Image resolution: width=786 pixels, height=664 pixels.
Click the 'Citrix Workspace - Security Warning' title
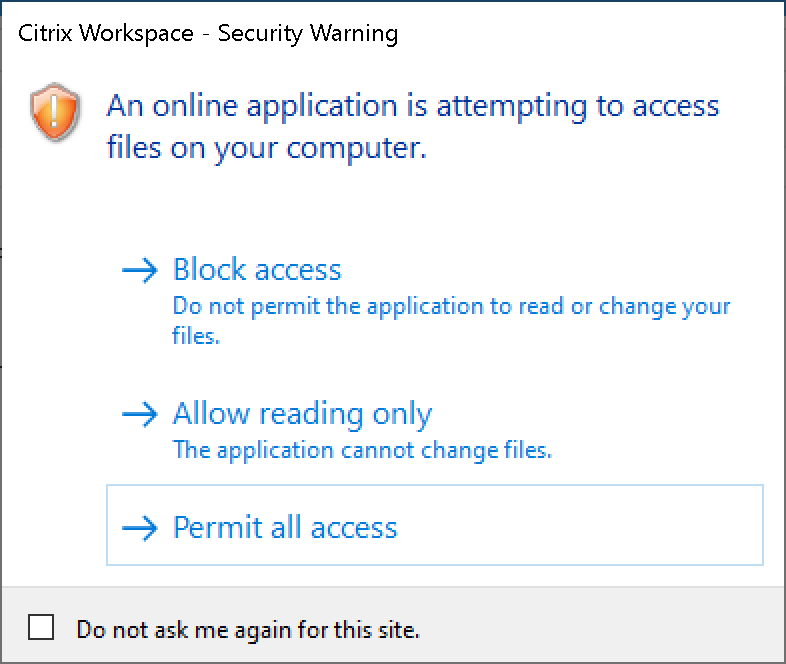coord(208,34)
